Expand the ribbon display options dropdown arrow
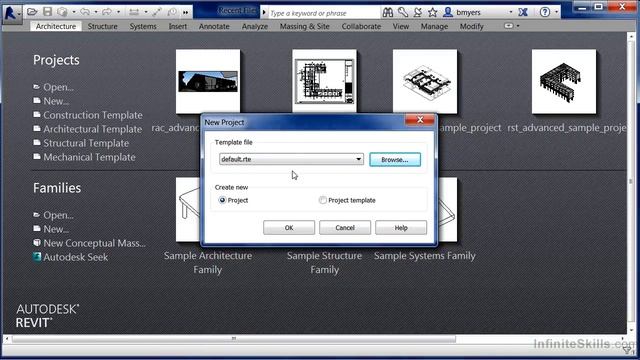 (x=518, y=26)
